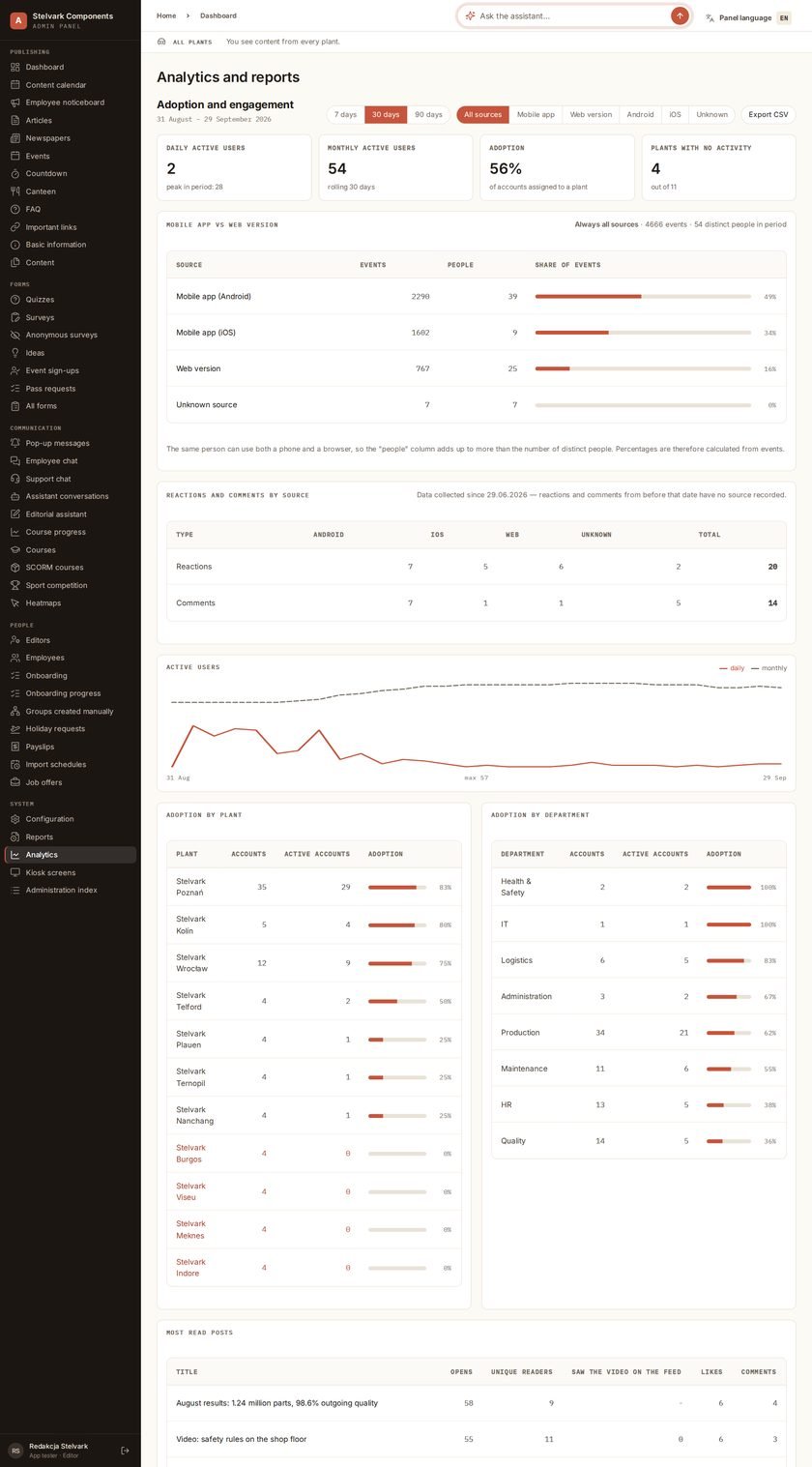Filter by All sources
The height and width of the screenshot is (1467, 812).
click(x=482, y=114)
